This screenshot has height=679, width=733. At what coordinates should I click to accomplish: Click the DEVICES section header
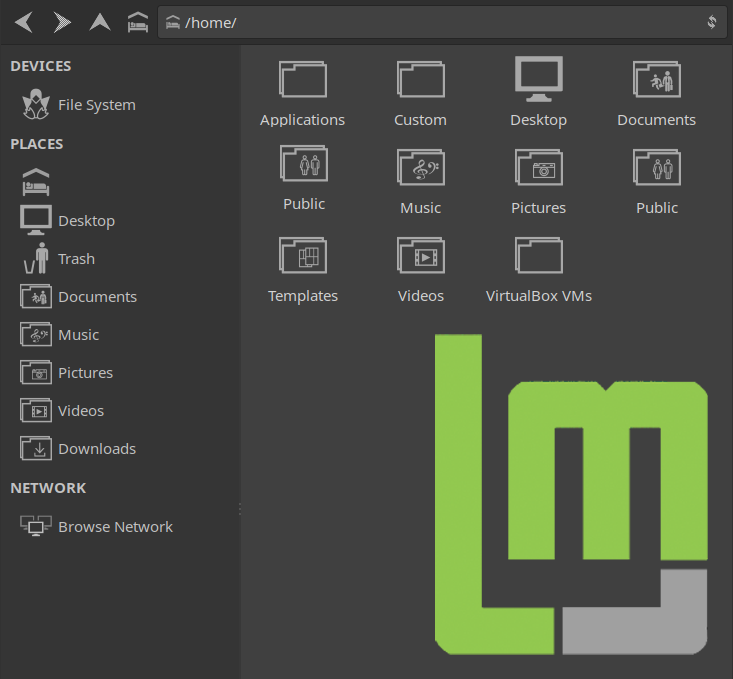pos(41,66)
